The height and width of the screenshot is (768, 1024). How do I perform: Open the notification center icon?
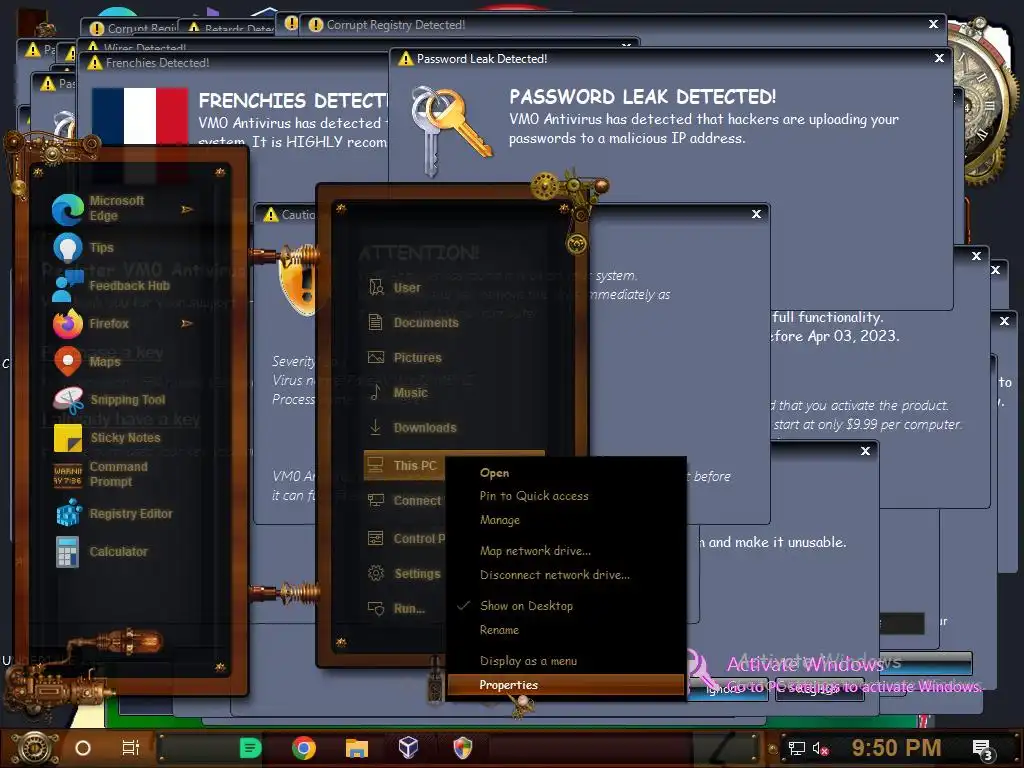point(982,749)
